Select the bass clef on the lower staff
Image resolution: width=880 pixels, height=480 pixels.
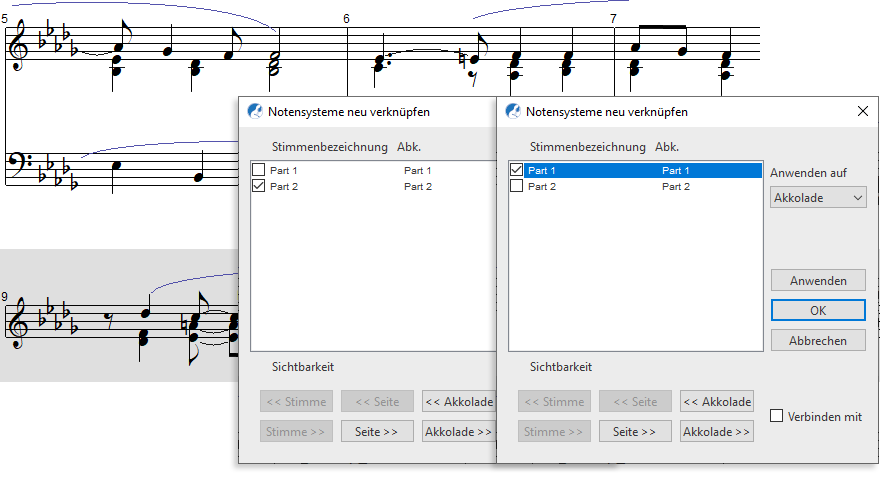tap(19, 165)
